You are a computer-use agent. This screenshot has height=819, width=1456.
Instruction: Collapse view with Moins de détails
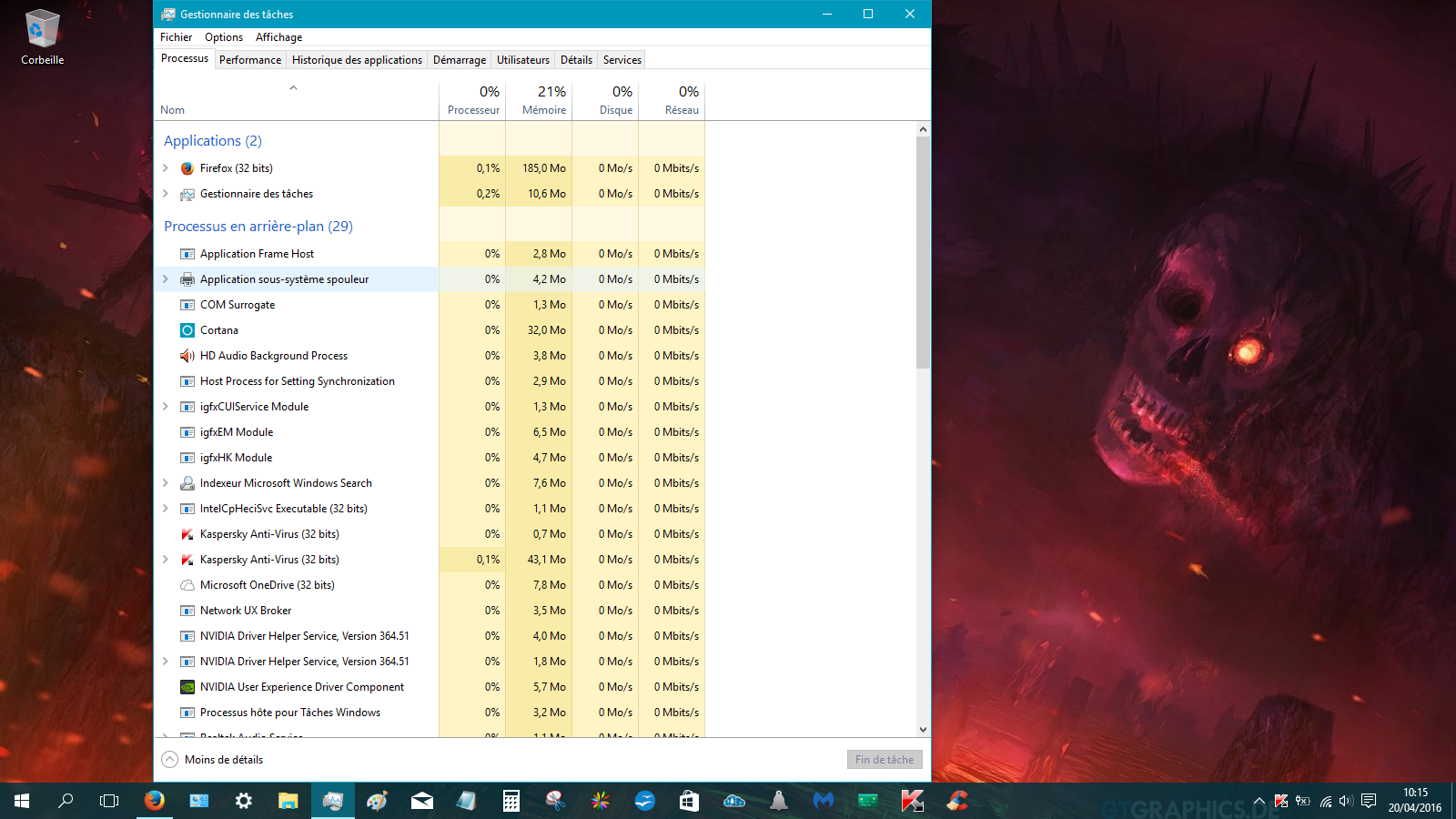pos(213,760)
